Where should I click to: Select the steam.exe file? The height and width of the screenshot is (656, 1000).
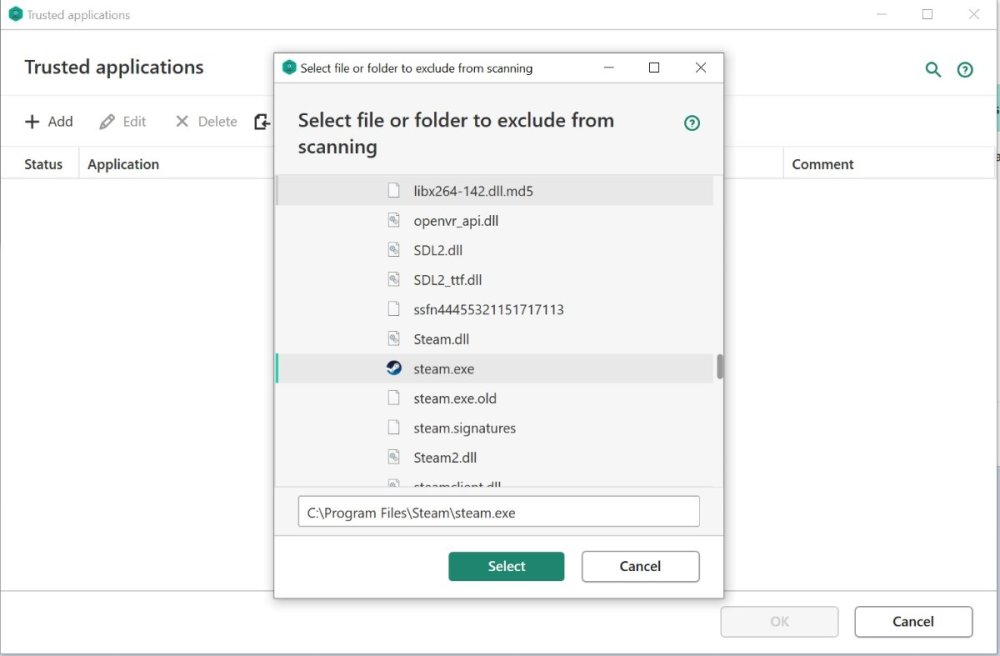coord(444,368)
